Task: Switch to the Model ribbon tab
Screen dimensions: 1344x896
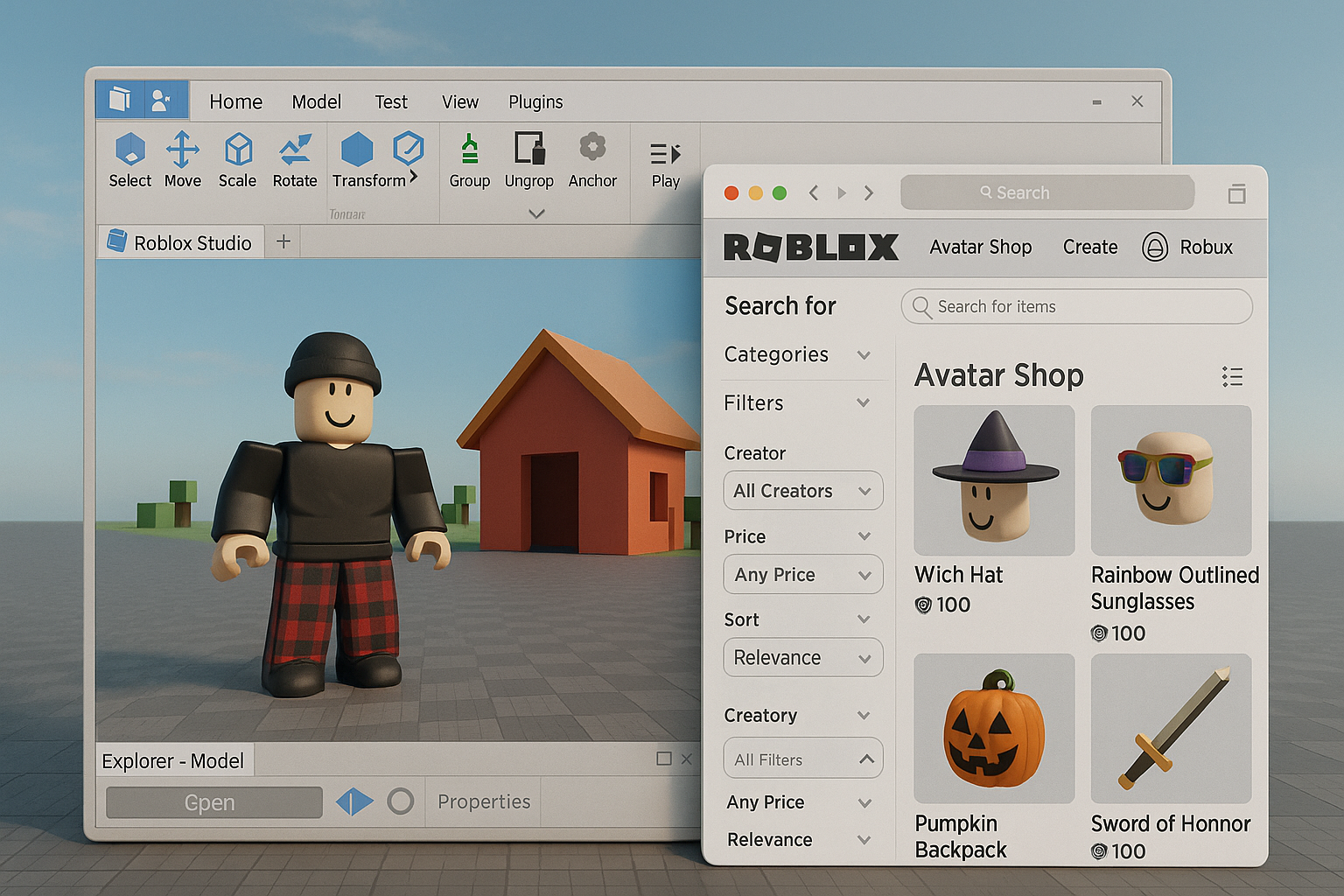Action: 316,101
